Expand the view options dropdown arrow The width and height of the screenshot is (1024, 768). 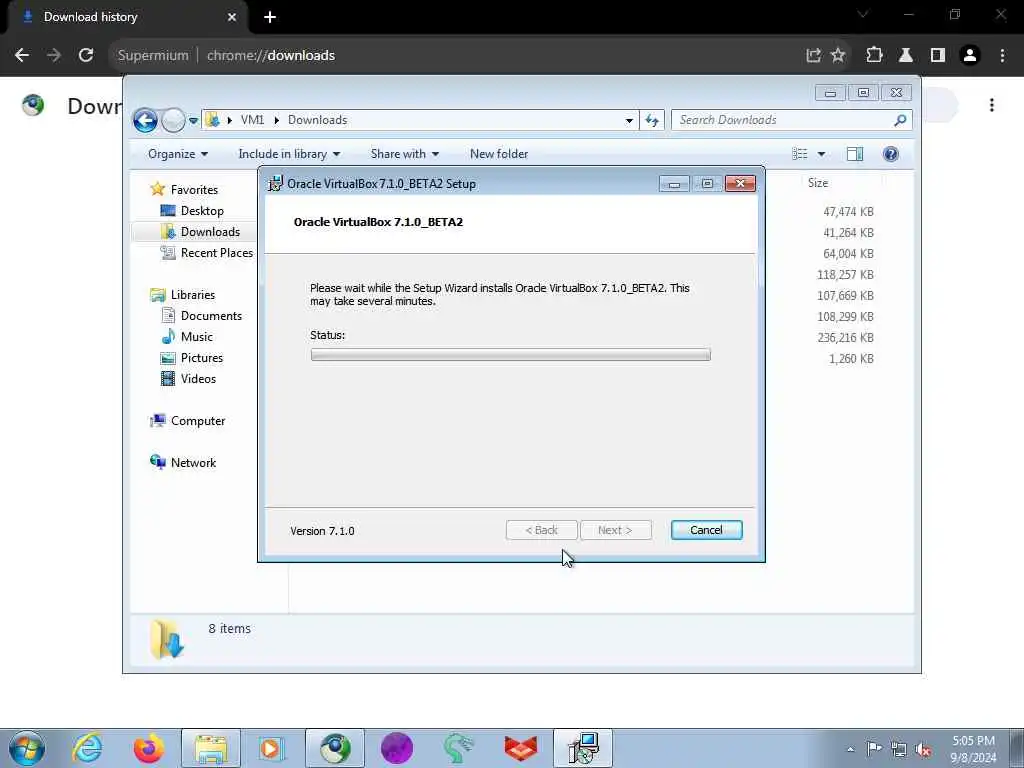pyautogui.click(x=822, y=154)
